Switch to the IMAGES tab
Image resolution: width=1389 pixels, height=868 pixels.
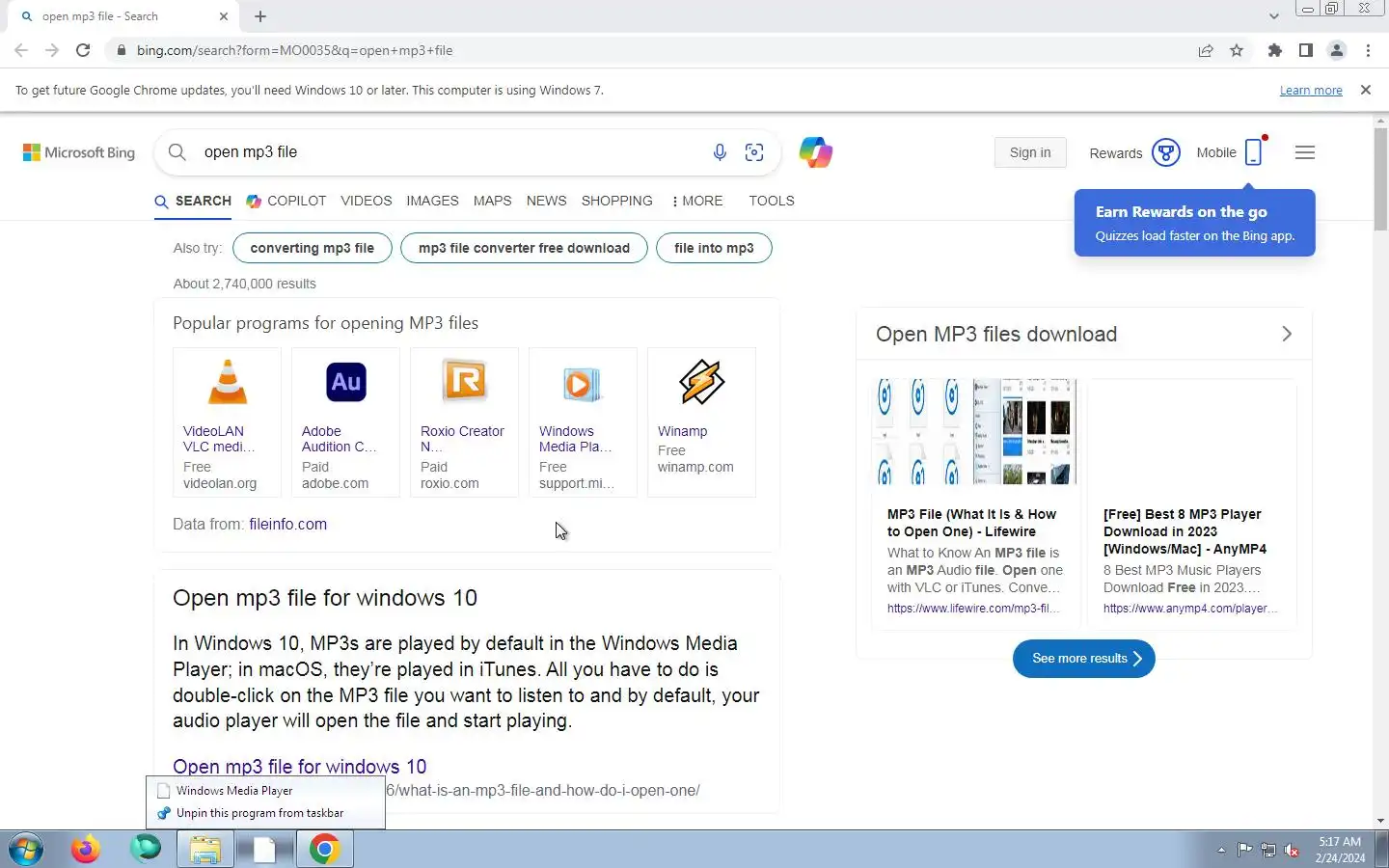click(432, 201)
